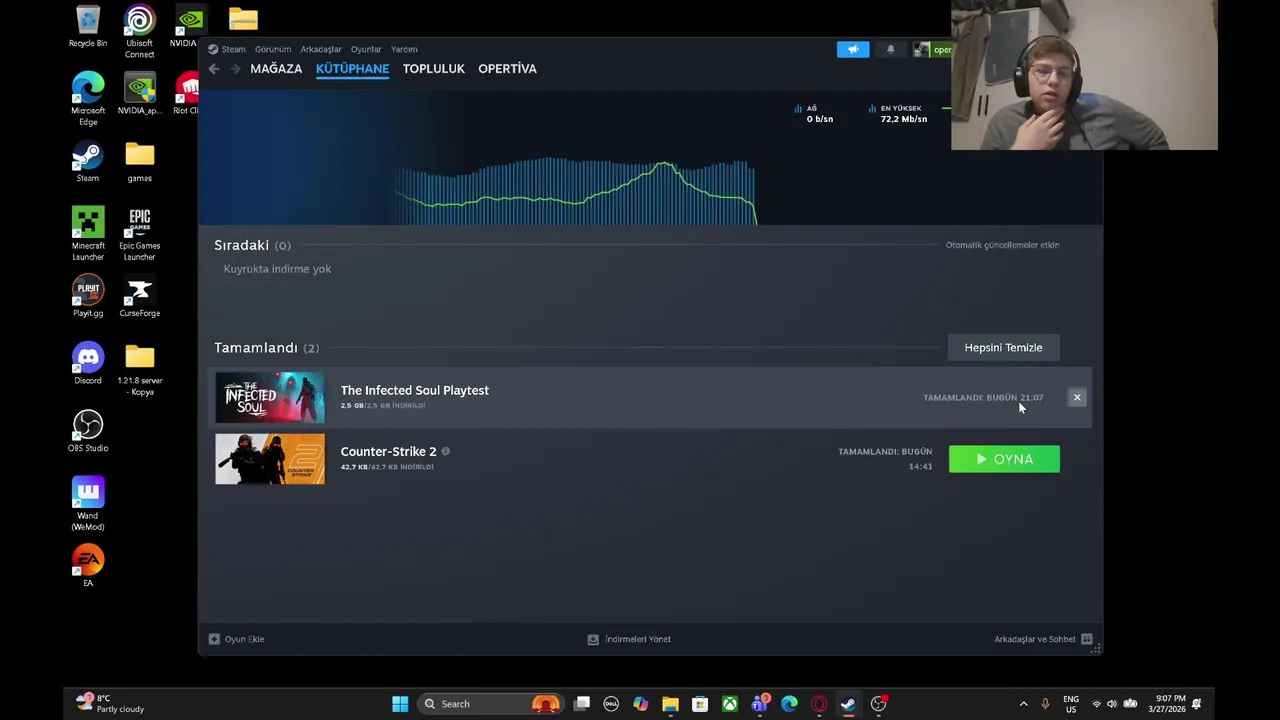1280x720 pixels.
Task: Switch to the TOPLULUK tab
Action: coord(434,69)
